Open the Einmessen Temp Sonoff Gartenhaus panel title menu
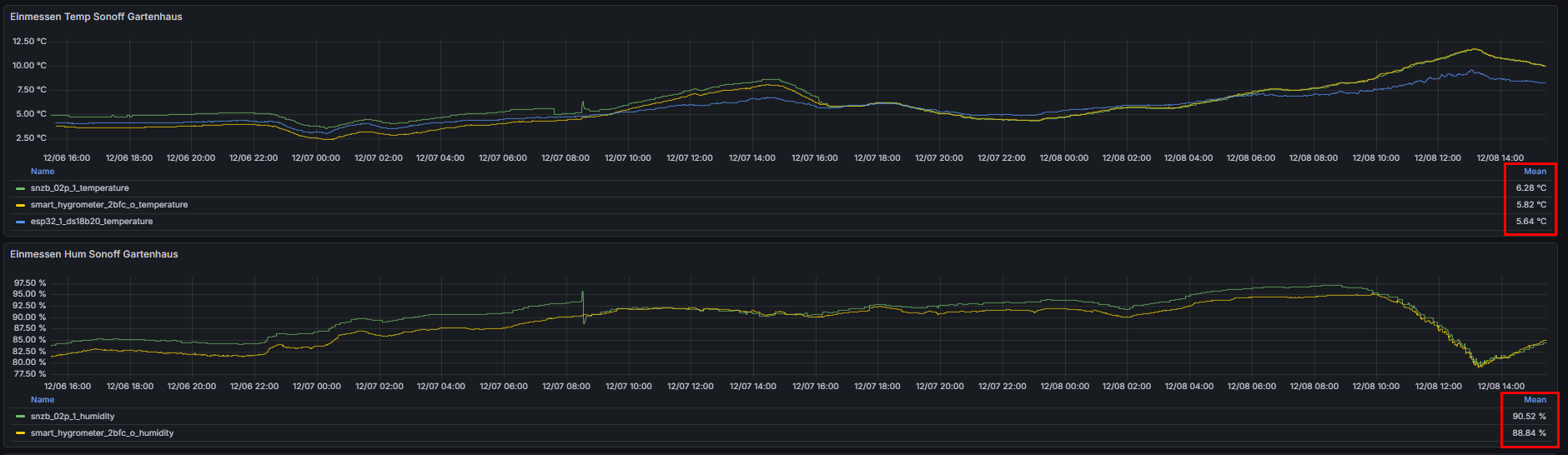1568x455 pixels. (x=96, y=17)
